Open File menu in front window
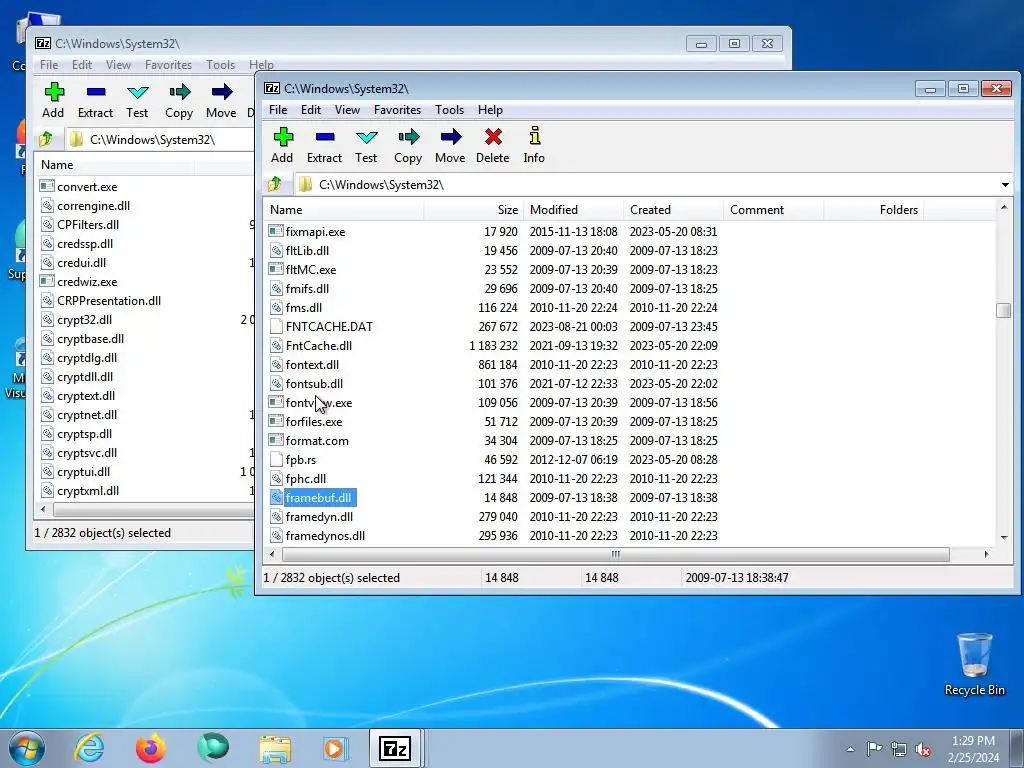 [x=278, y=110]
